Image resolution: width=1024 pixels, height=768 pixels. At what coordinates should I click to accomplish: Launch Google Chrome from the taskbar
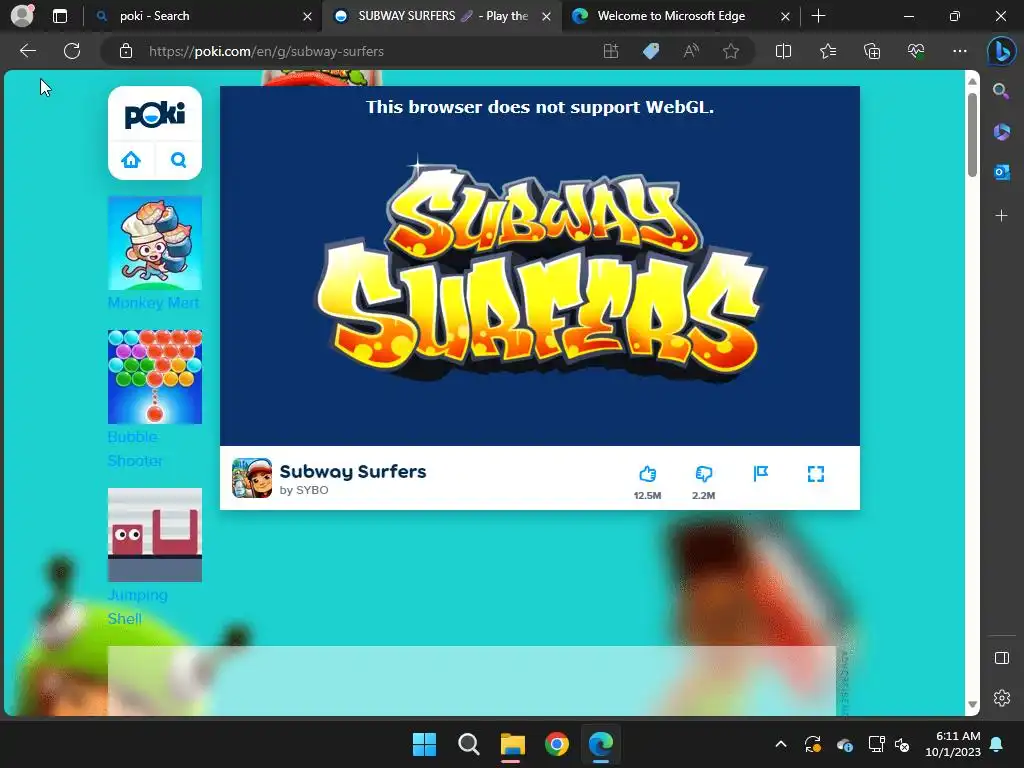(x=556, y=744)
